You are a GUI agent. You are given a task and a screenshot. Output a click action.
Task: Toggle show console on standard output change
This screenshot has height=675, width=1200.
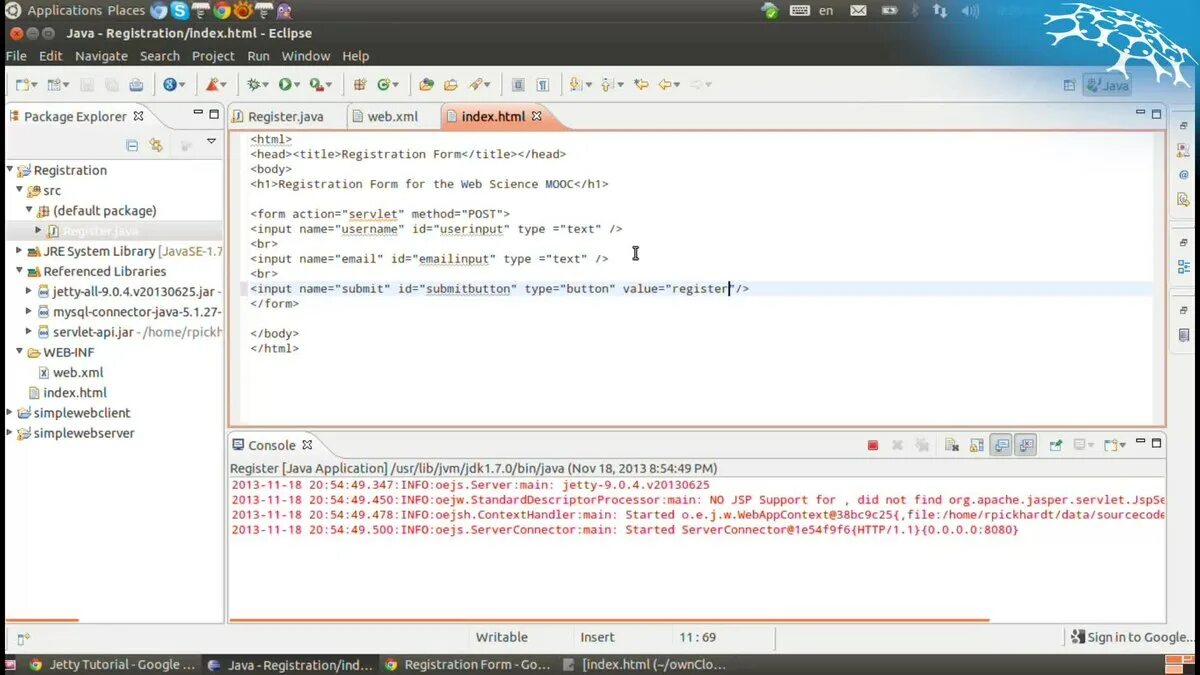point(1001,445)
